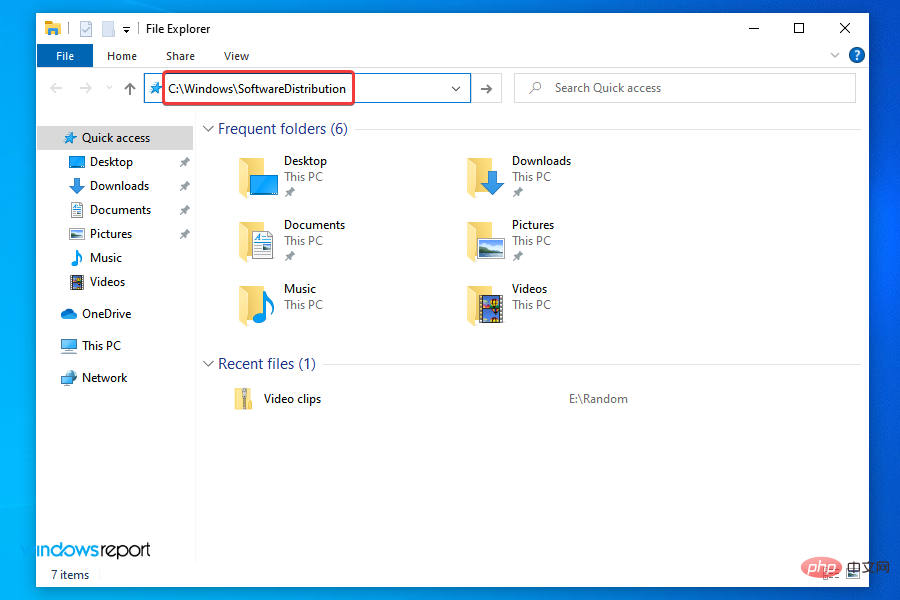Unpin Desktop from Quick access
This screenshot has height=600, width=900.
coord(184,161)
